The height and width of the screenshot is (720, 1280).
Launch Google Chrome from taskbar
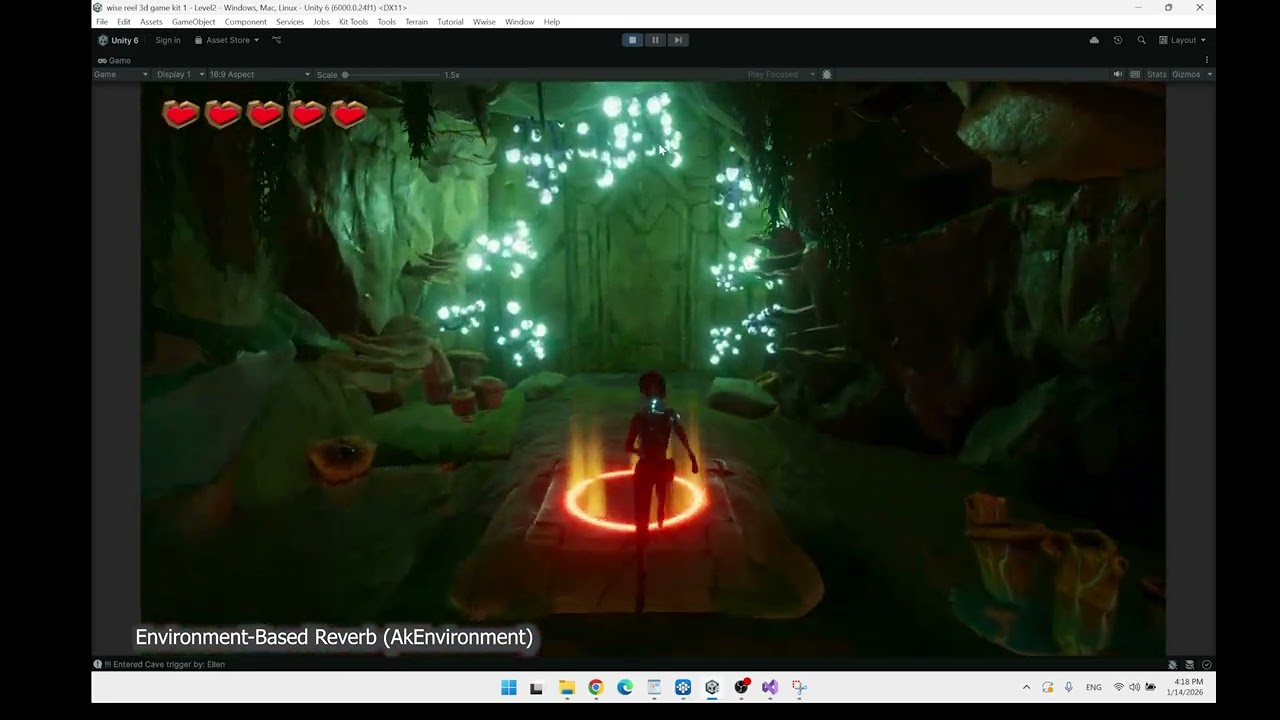coord(596,687)
